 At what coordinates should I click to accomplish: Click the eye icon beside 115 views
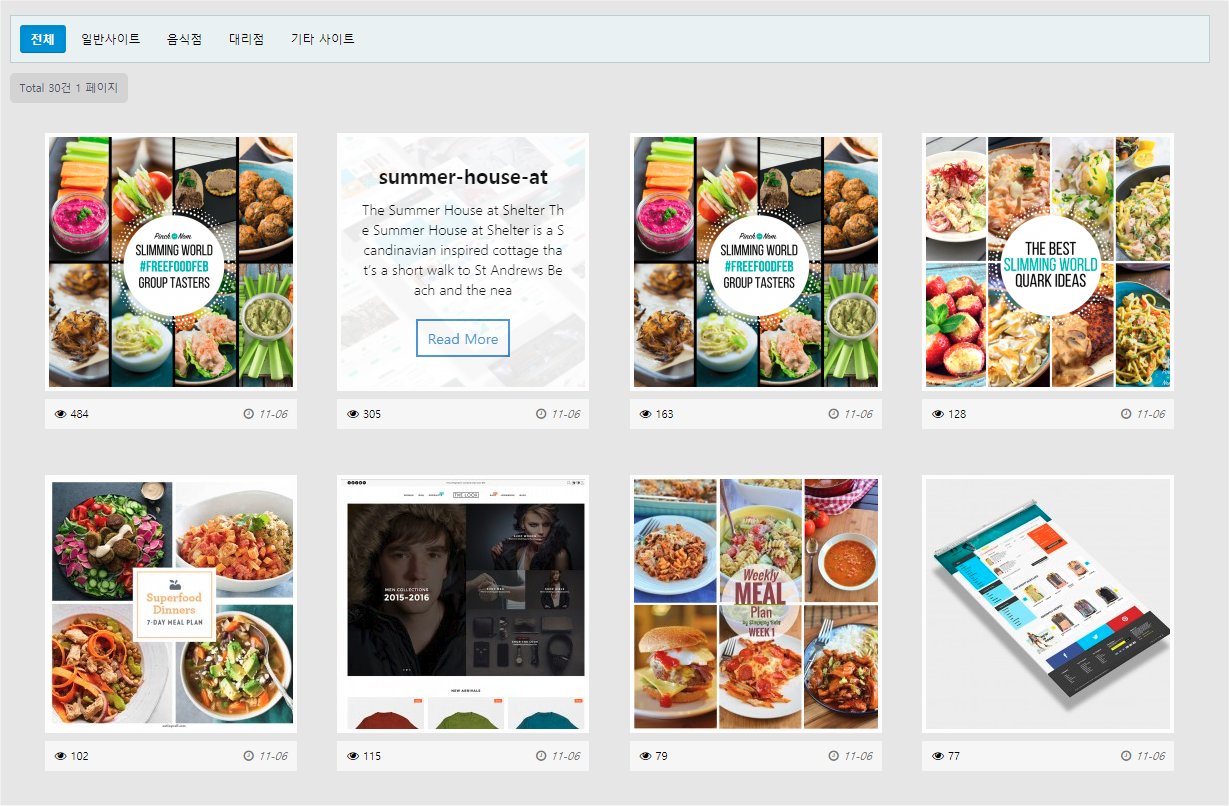tap(353, 756)
